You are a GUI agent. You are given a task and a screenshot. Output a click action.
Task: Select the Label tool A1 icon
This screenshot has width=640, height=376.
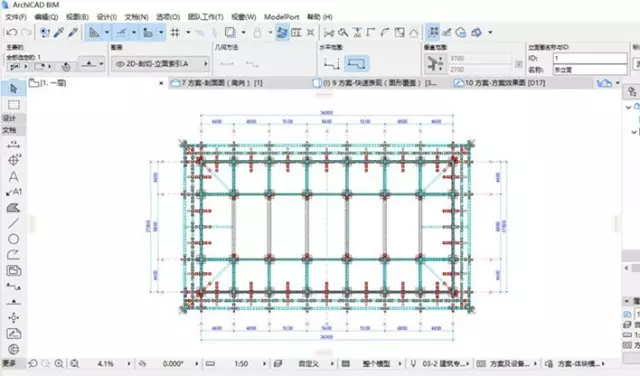pos(13,192)
